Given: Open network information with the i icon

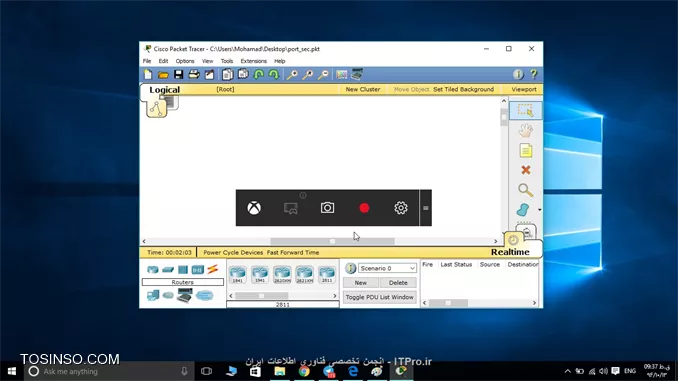Looking at the screenshot, I should click(x=518, y=74).
